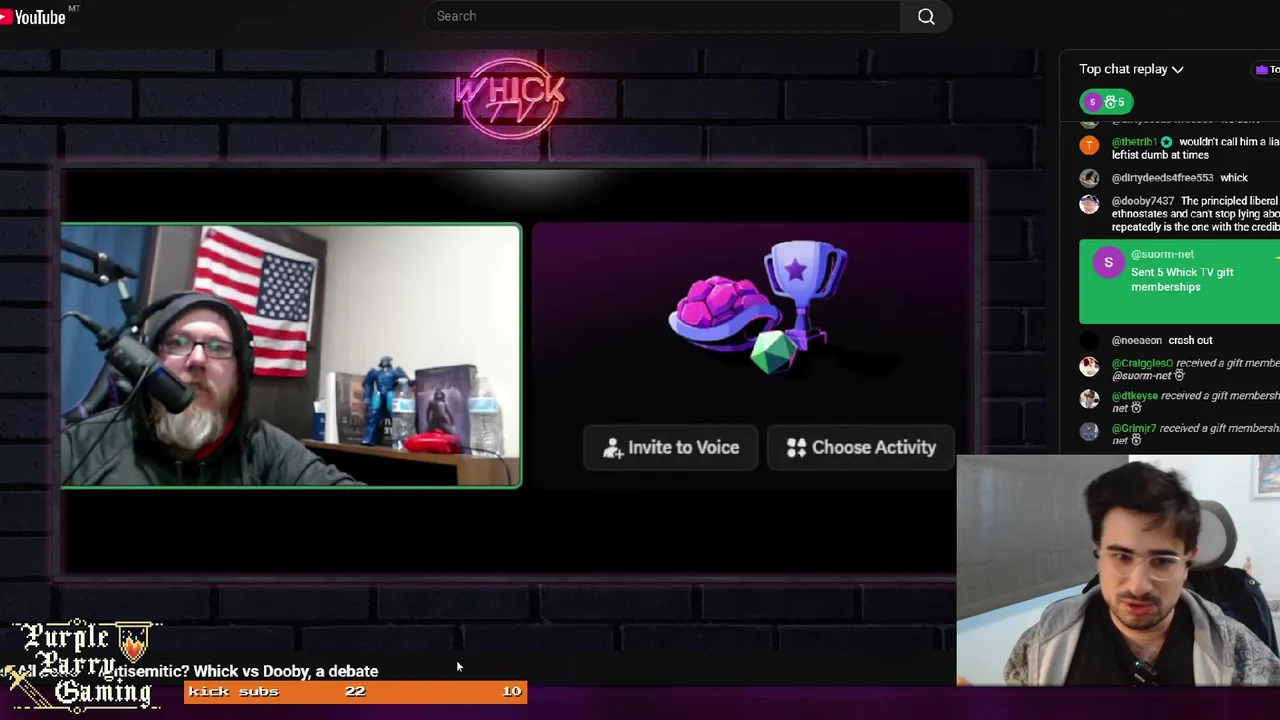
Task: Click the kick subs progress bar
Action: (x=355, y=691)
